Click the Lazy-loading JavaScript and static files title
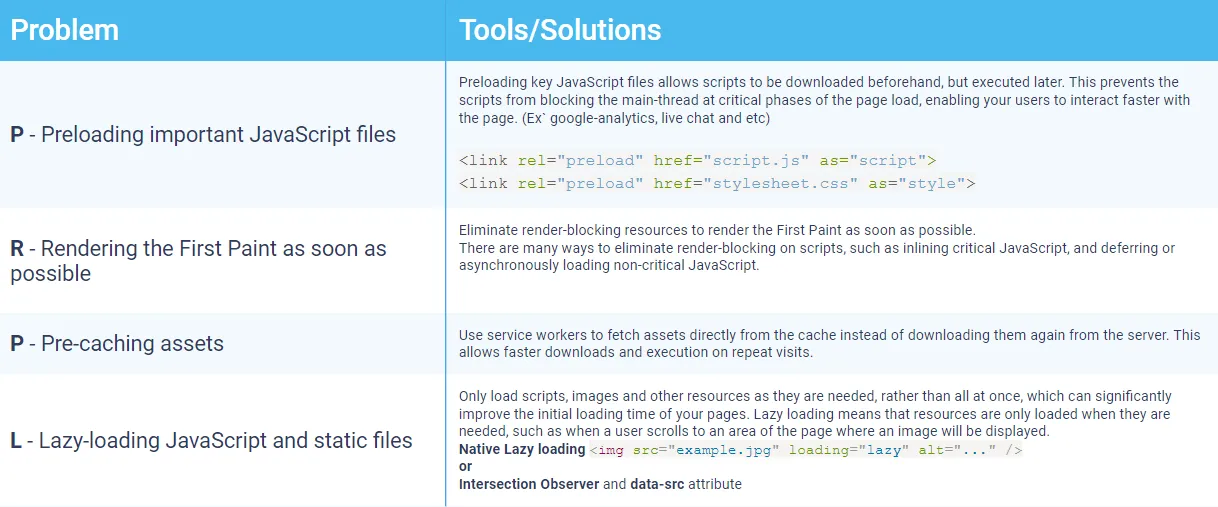 click(211, 440)
